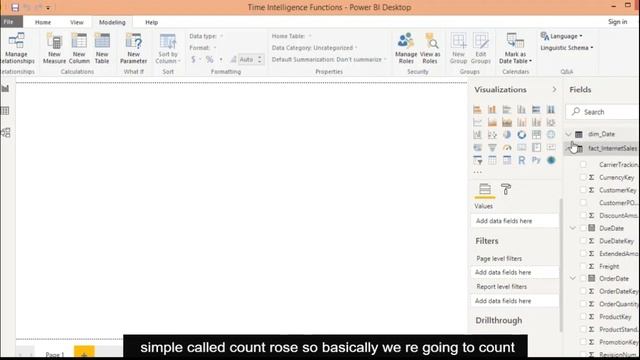The height and width of the screenshot is (360, 640).
Task: Check the CarrierTracking field checkbox
Action: (583, 165)
